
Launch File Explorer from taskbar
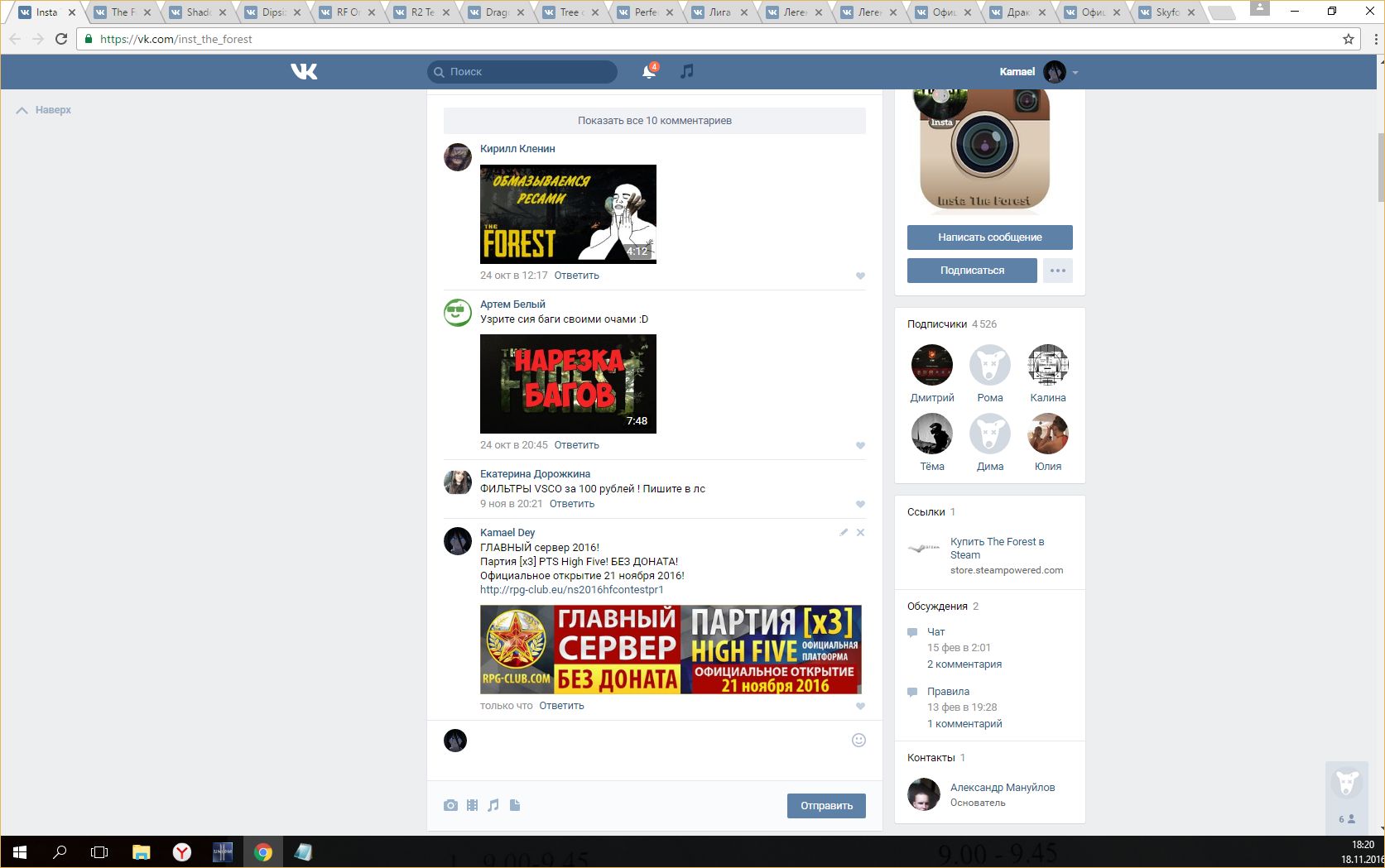(x=142, y=851)
